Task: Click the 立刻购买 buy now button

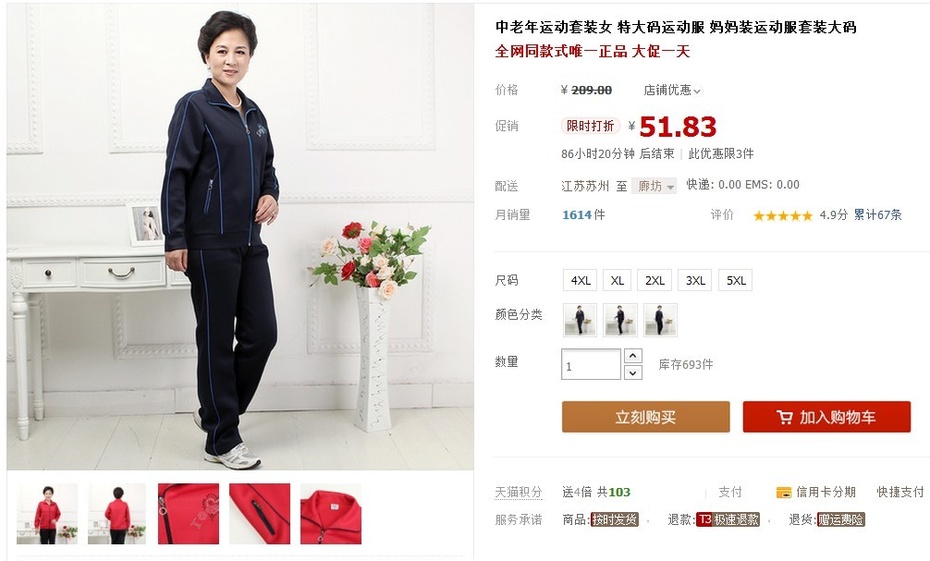Action: pyautogui.click(x=646, y=417)
